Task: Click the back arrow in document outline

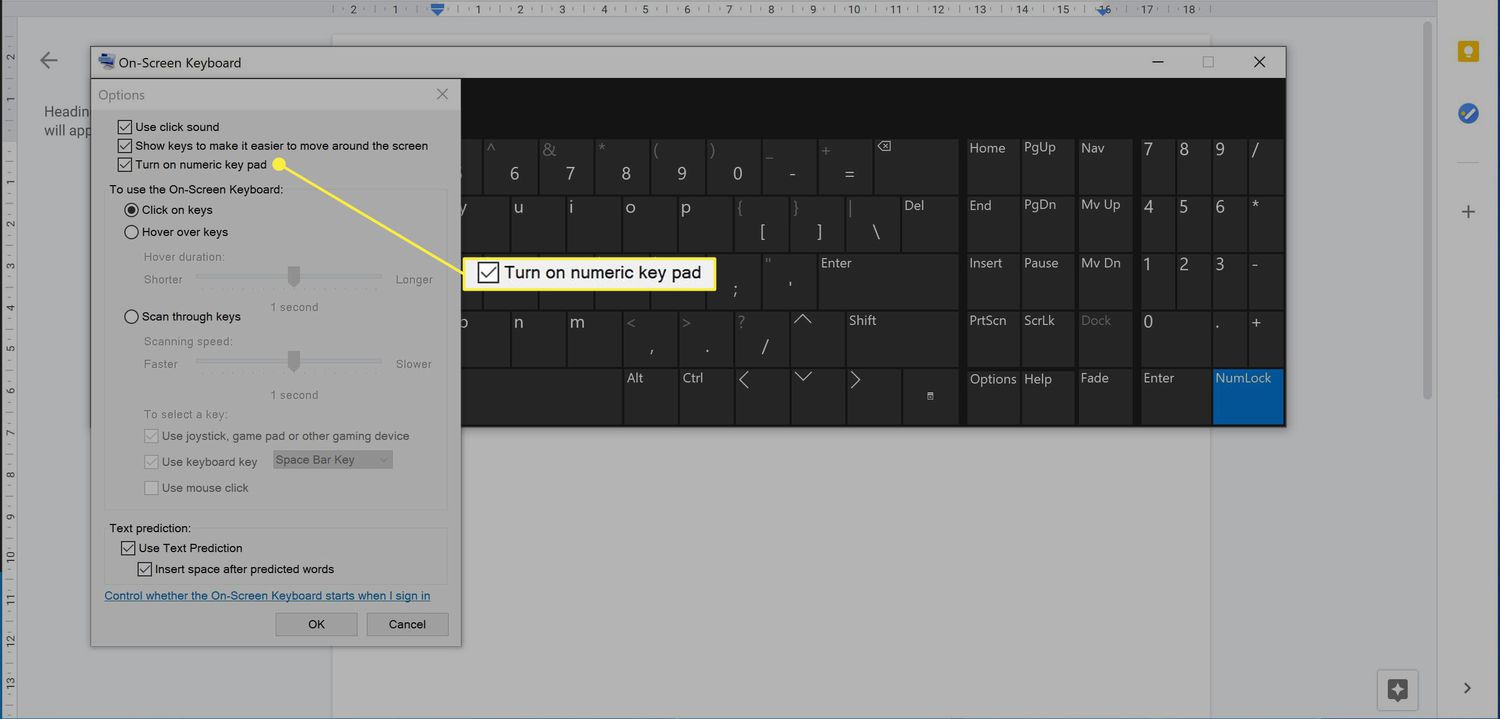Action: point(49,61)
